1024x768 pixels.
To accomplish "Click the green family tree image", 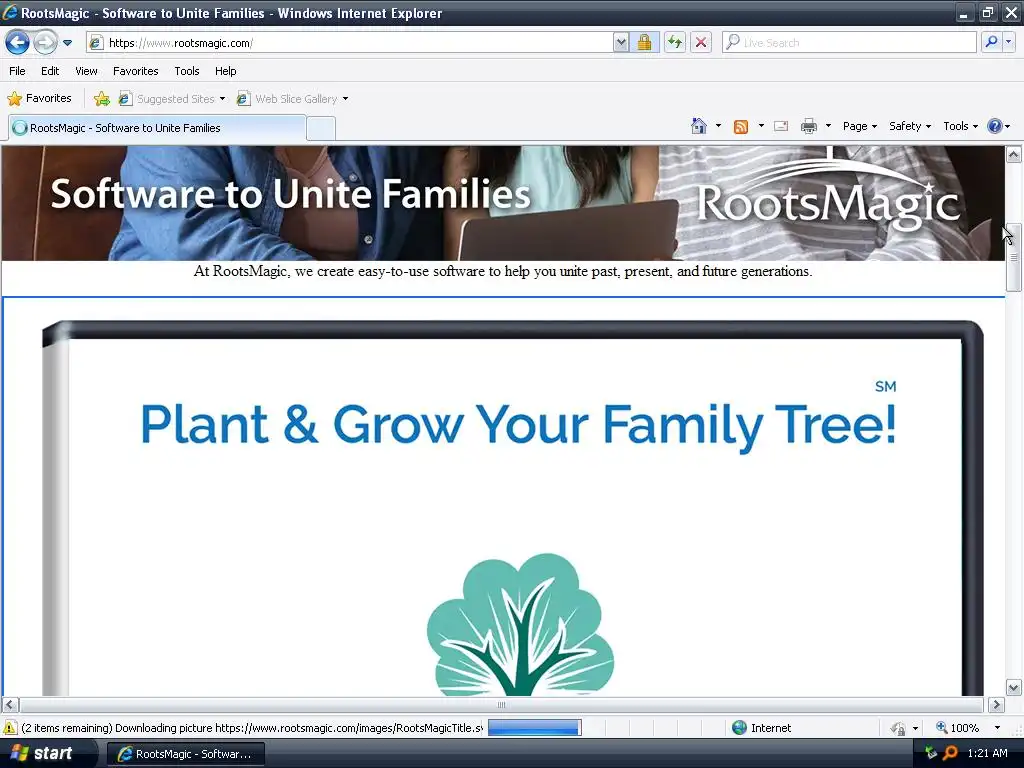I will click(520, 624).
